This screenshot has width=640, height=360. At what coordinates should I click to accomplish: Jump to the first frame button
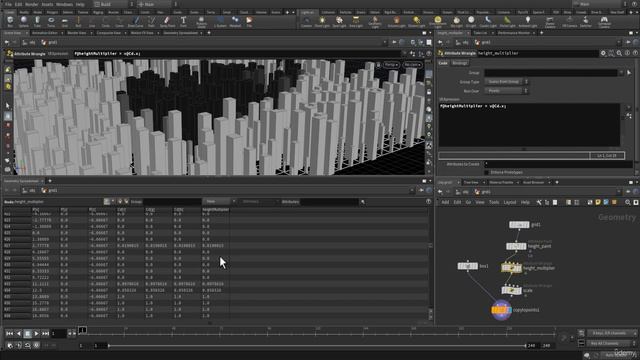click(9, 333)
